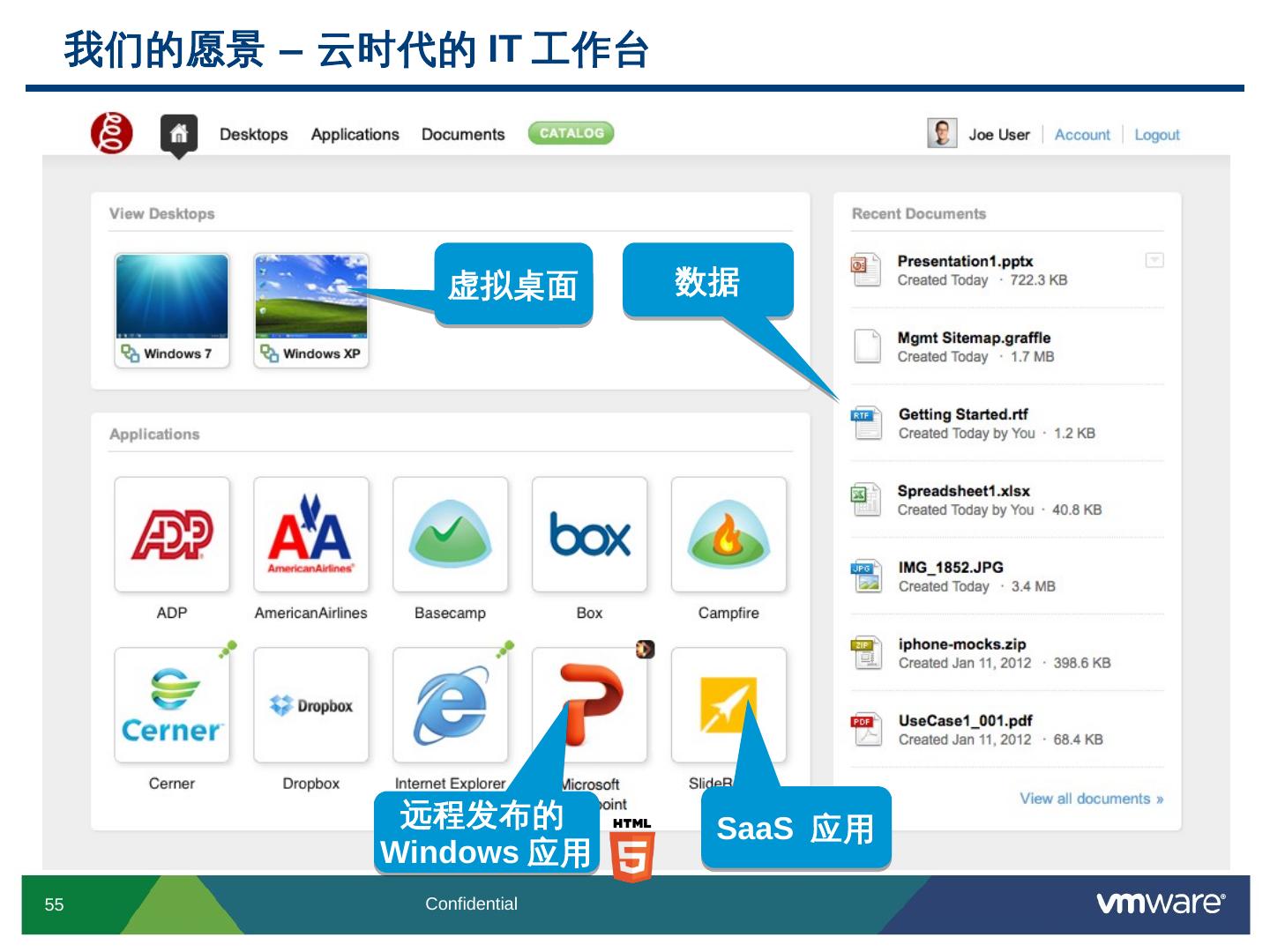This screenshot has height=952, width=1270.
Task: Select the Mgmt Sitemap.graffle file name
Action: pyautogui.click(x=975, y=338)
